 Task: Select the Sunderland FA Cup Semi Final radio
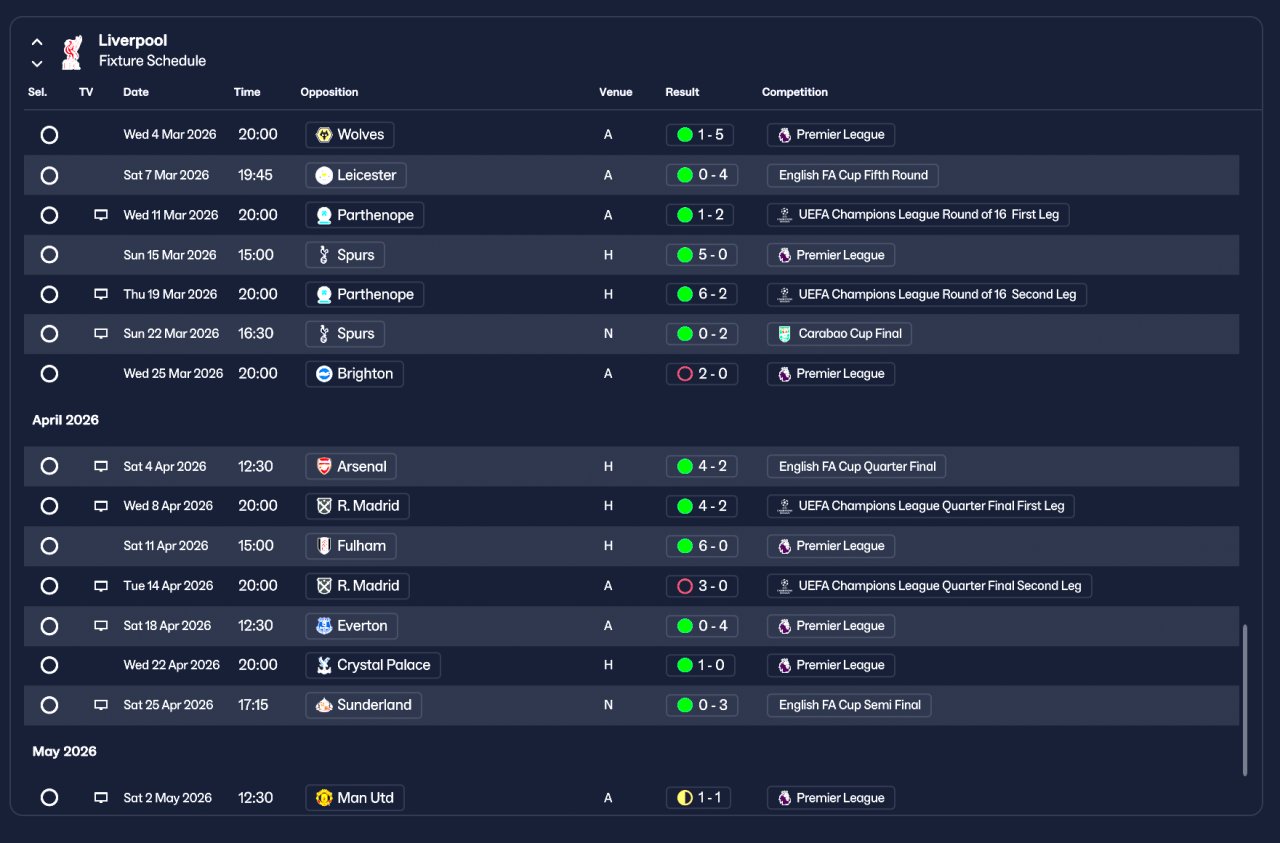(49, 705)
